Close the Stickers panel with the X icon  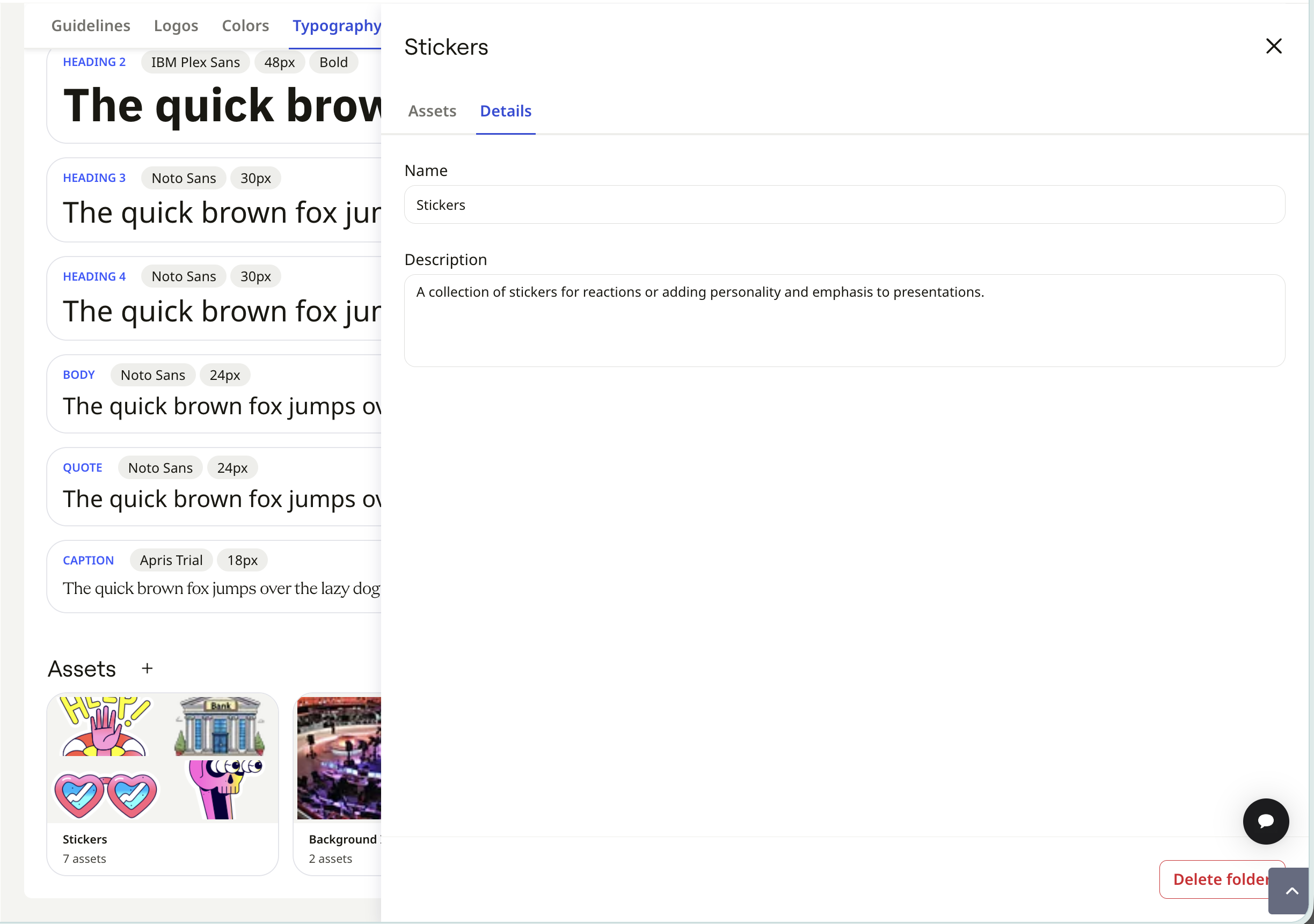click(x=1273, y=46)
